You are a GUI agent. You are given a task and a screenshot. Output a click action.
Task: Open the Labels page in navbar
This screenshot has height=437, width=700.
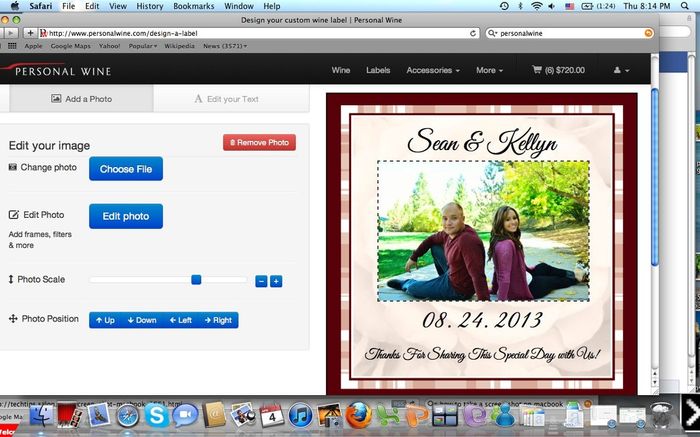click(378, 71)
